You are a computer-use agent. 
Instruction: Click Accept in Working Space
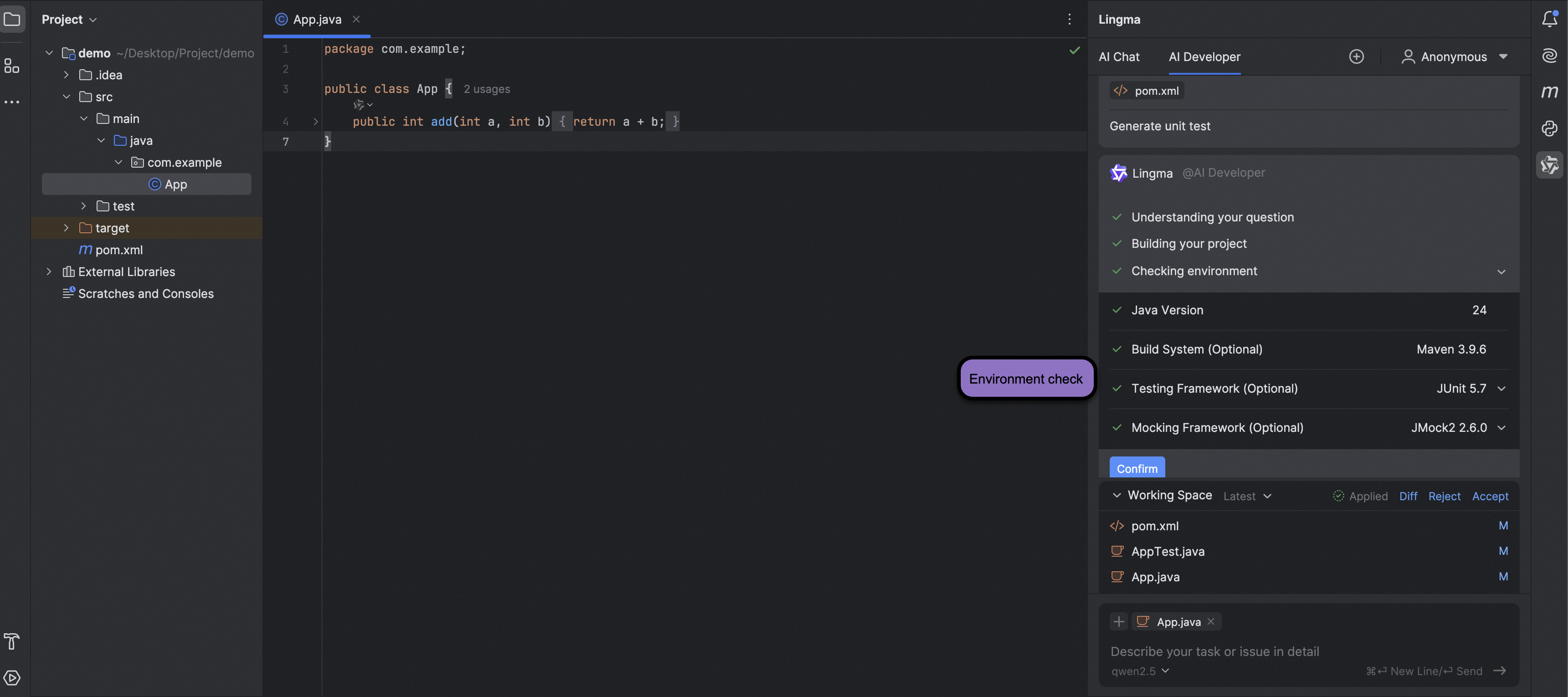tap(1490, 496)
